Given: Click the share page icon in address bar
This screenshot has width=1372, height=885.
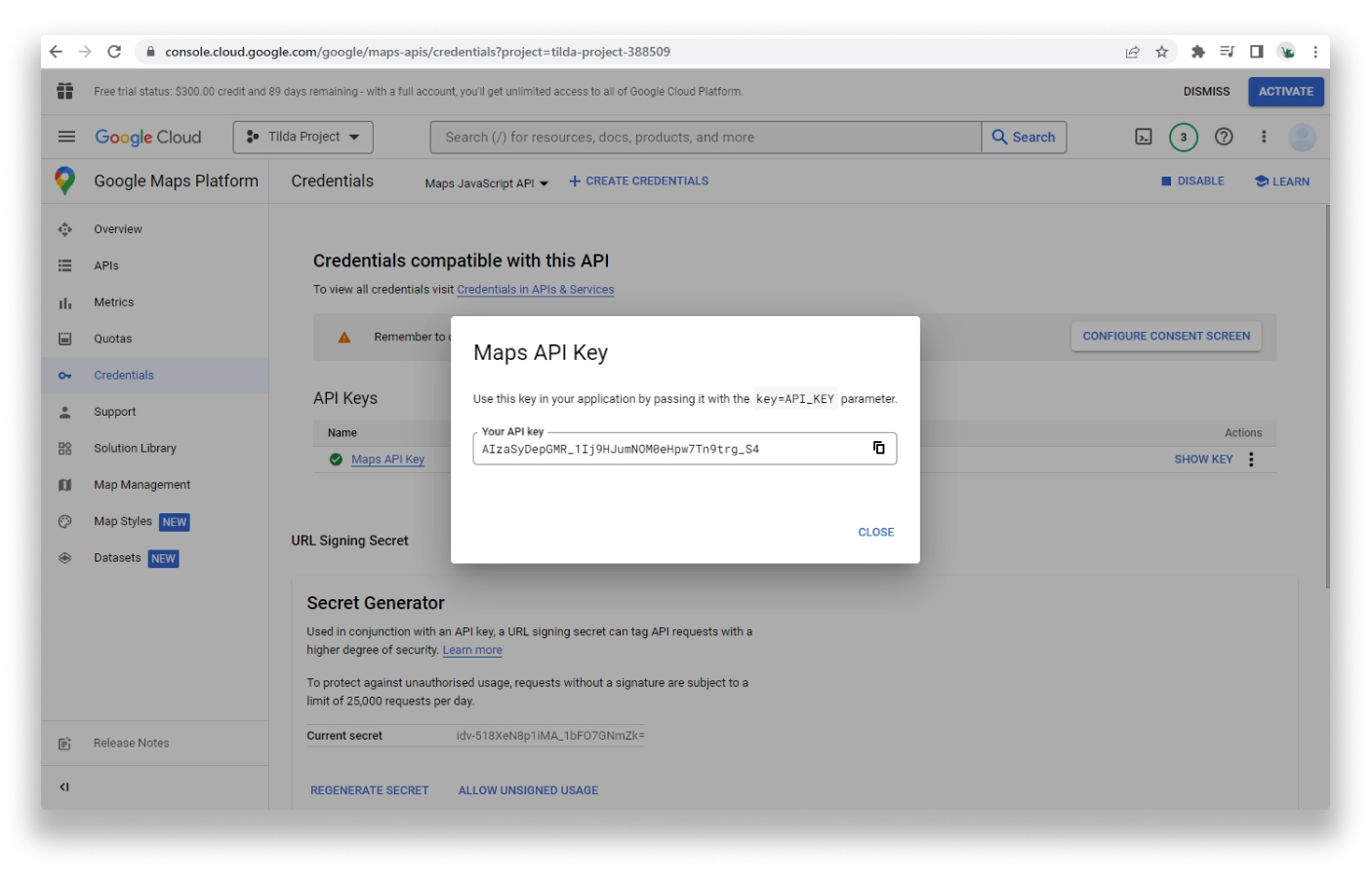Looking at the screenshot, I should coord(1132,52).
